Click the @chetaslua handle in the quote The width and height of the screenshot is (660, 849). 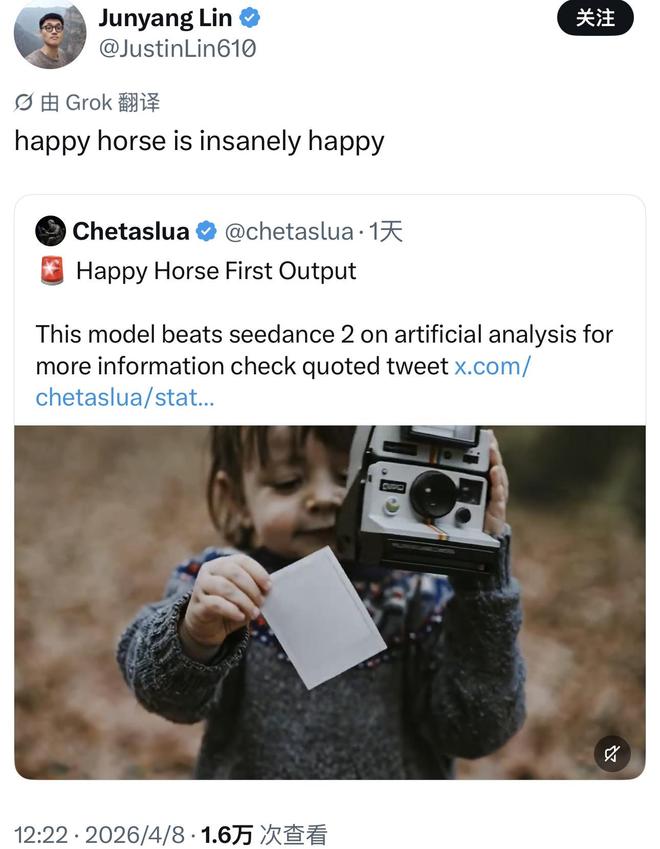pyautogui.click(x=288, y=232)
